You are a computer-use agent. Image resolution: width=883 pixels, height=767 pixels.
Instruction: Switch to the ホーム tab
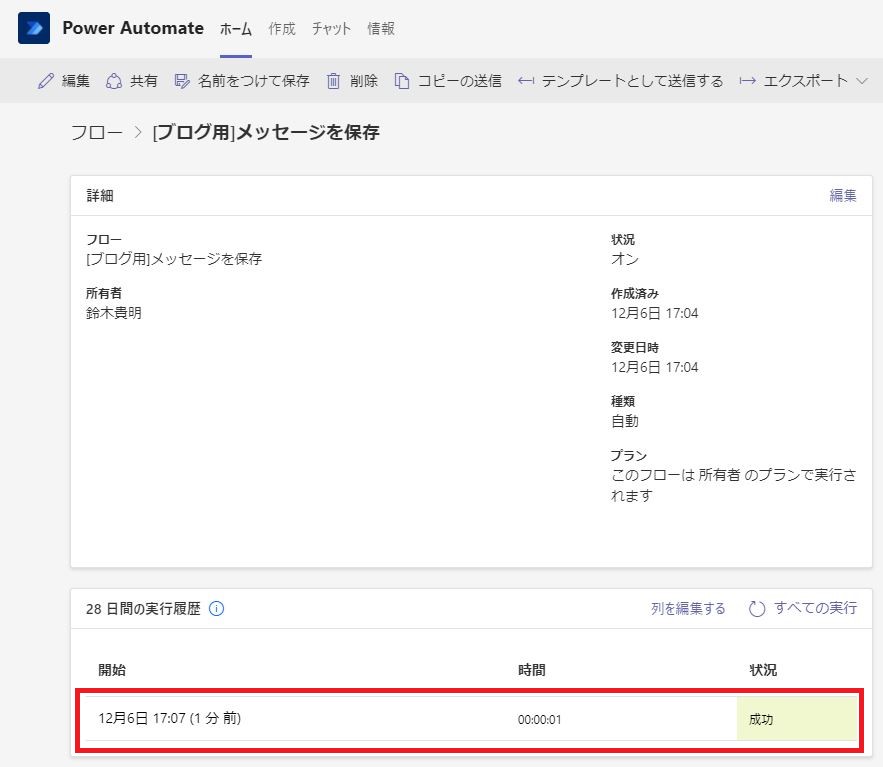[x=236, y=28]
